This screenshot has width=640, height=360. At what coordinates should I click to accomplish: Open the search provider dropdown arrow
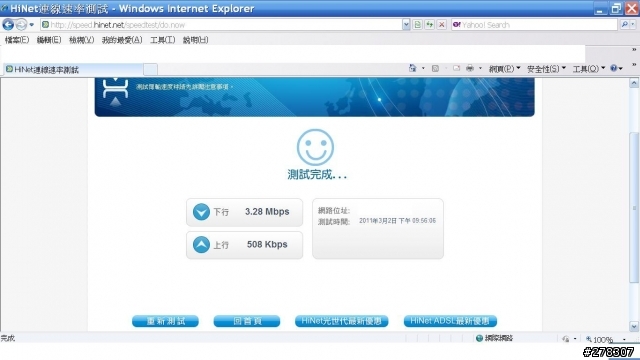(x=633, y=25)
